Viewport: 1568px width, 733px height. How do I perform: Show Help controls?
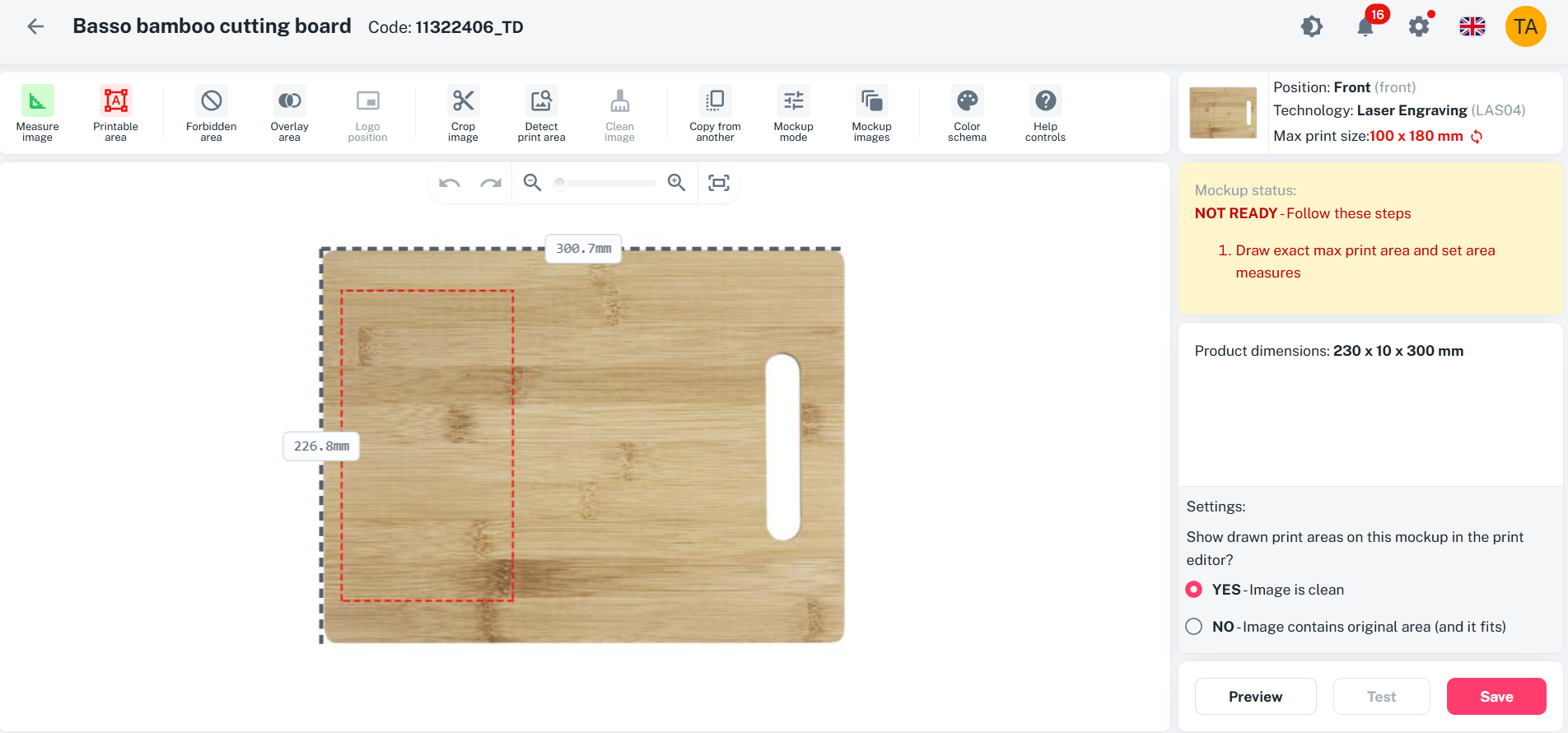pos(1045,114)
